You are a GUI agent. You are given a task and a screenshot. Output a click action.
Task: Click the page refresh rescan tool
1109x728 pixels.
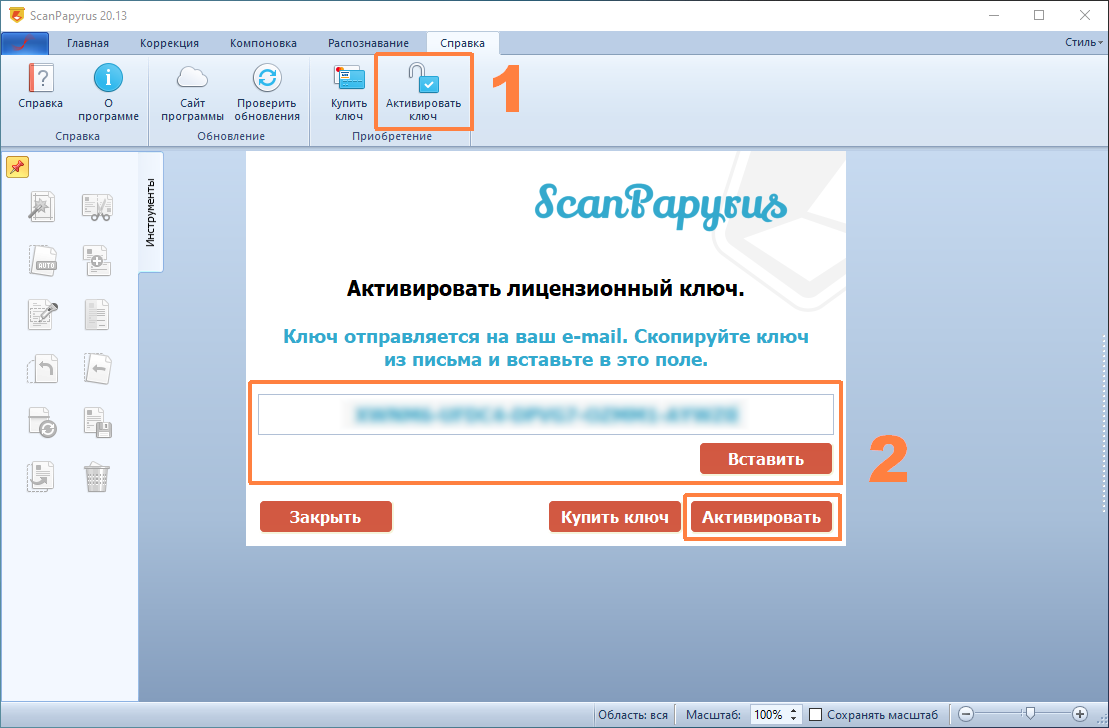(x=42, y=422)
